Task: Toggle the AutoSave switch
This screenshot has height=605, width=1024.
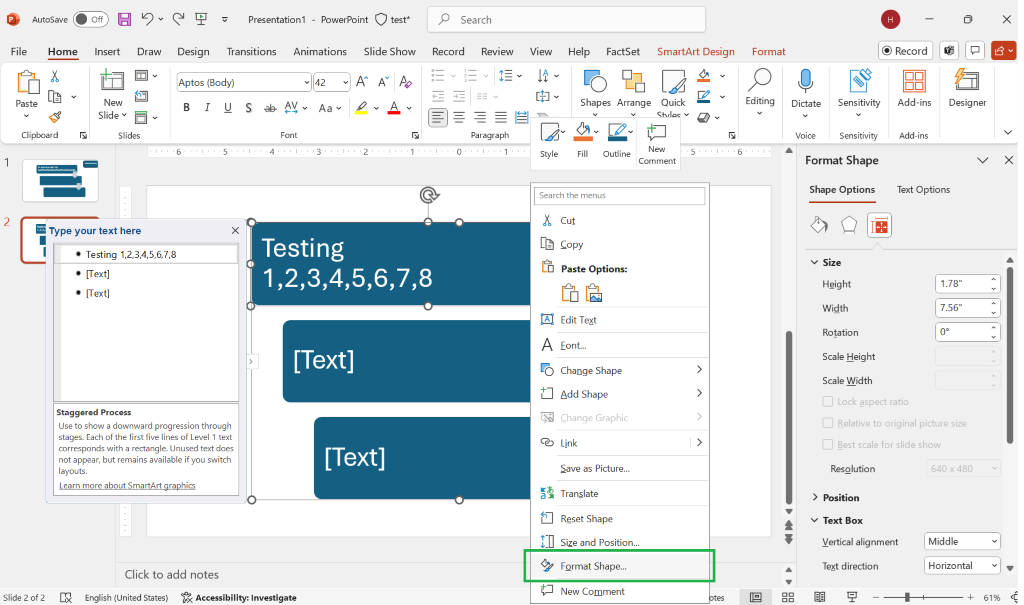Action: 91,19
